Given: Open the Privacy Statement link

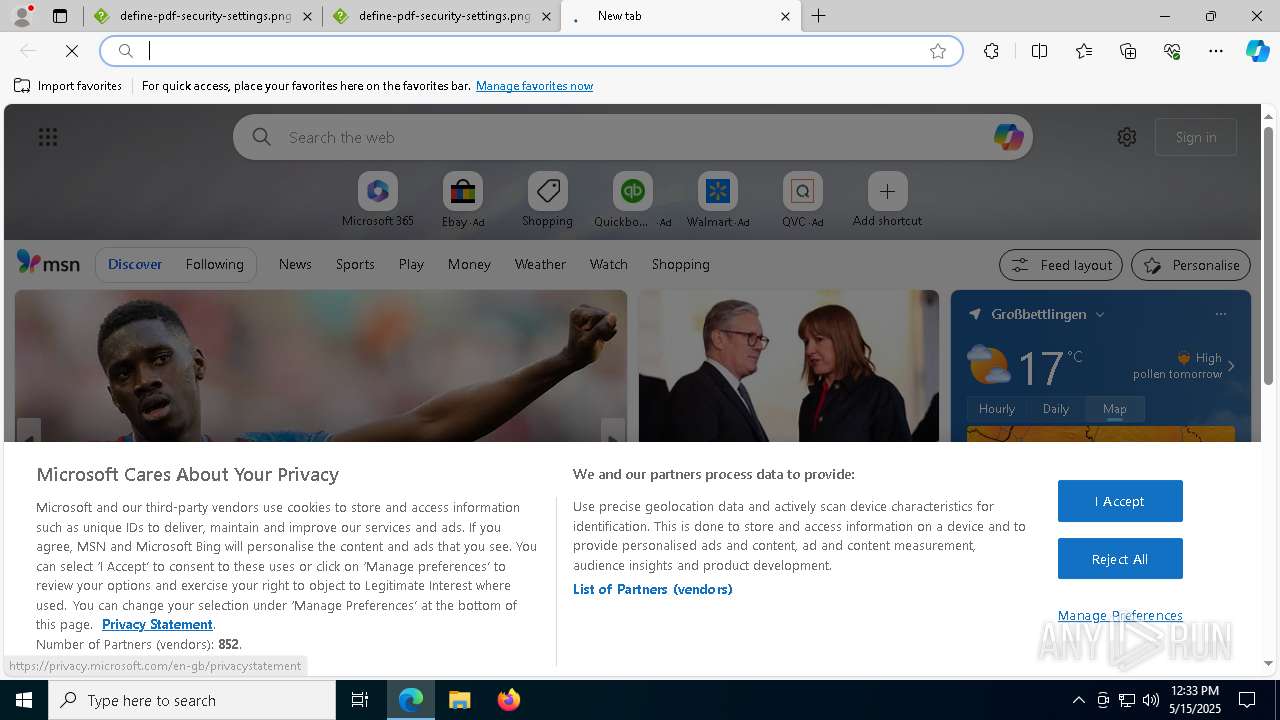Looking at the screenshot, I should (157, 624).
